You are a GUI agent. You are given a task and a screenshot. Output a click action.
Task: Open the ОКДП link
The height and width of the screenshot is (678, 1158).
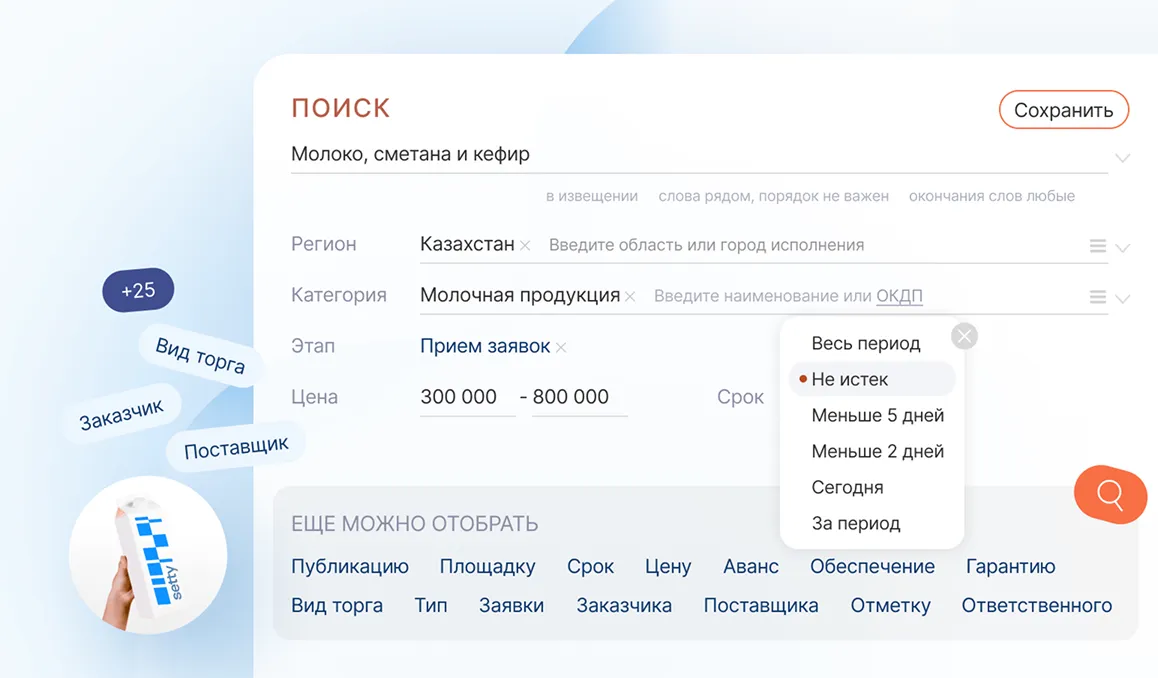pyautogui.click(x=899, y=296)
